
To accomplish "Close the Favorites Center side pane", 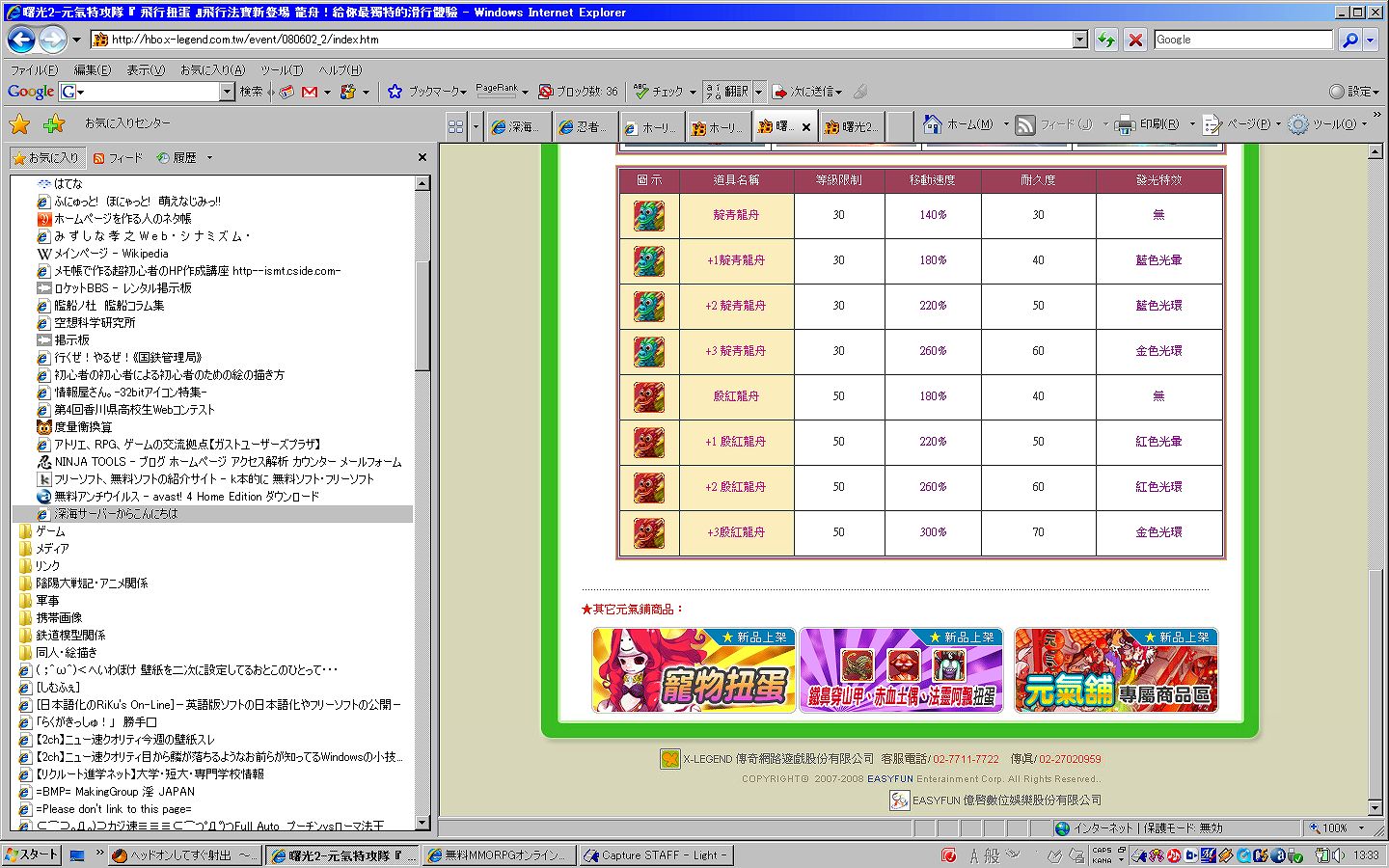I will pyautogui.click(x=422, y=157).
